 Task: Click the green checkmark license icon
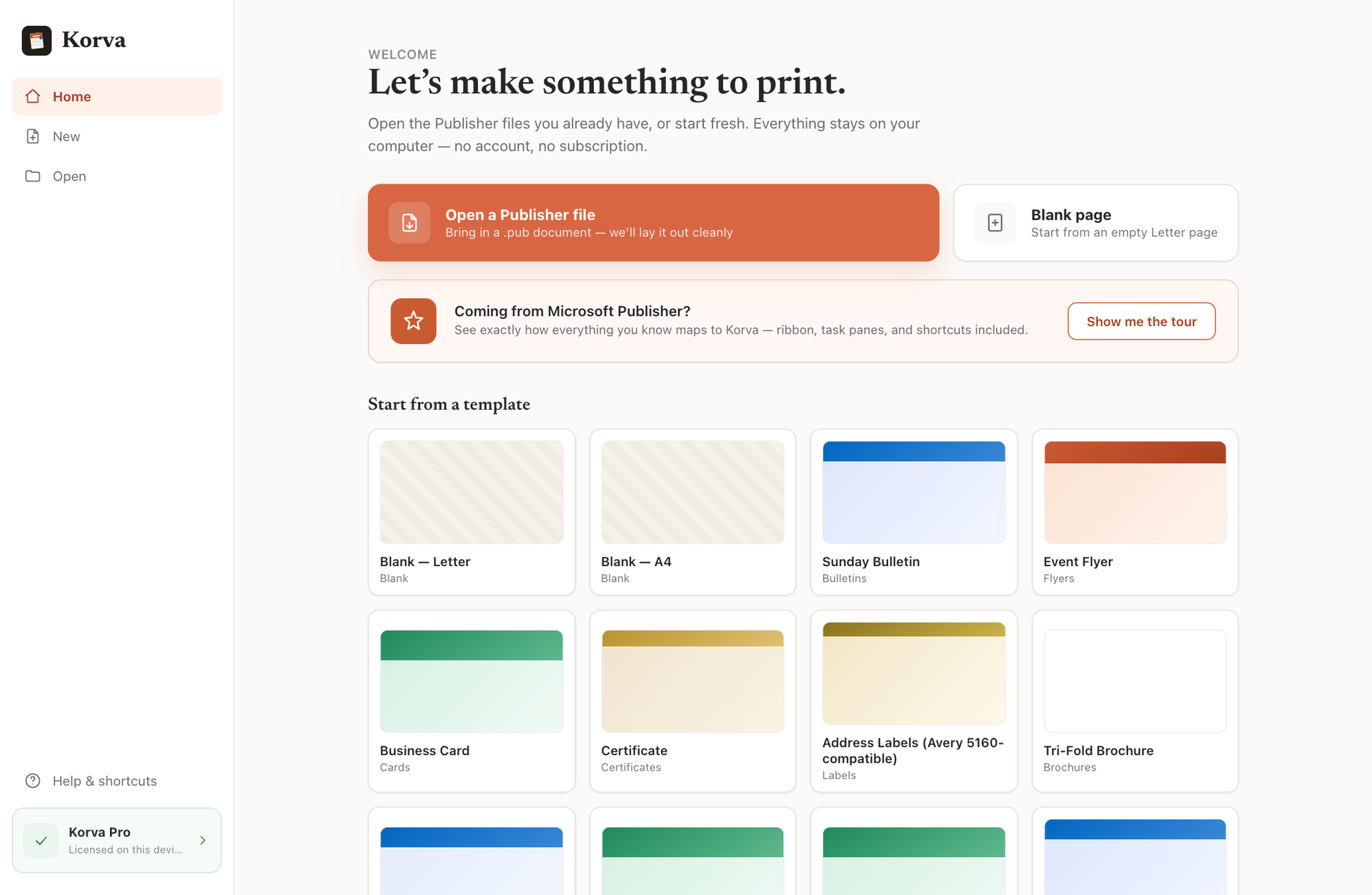pos(41,841)
